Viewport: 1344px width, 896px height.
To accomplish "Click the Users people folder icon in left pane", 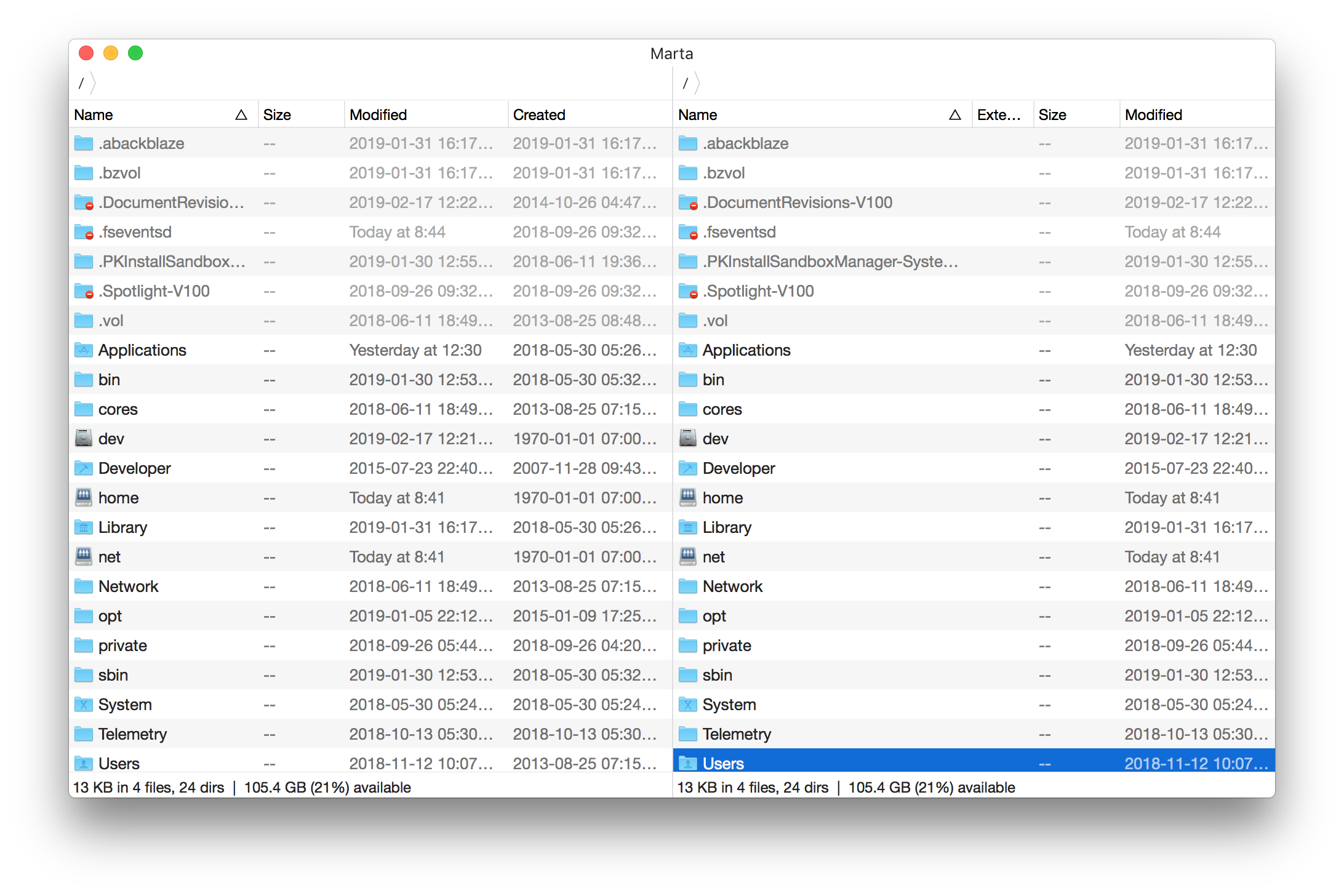I will tap(84, 763).
